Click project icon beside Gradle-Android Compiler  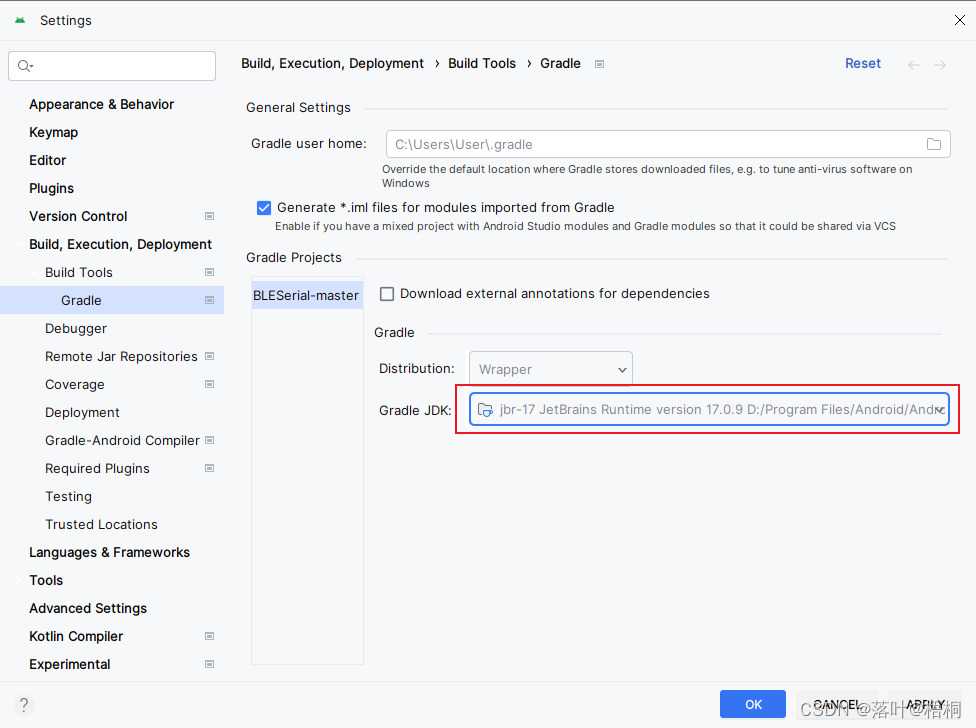coord(210,441)
